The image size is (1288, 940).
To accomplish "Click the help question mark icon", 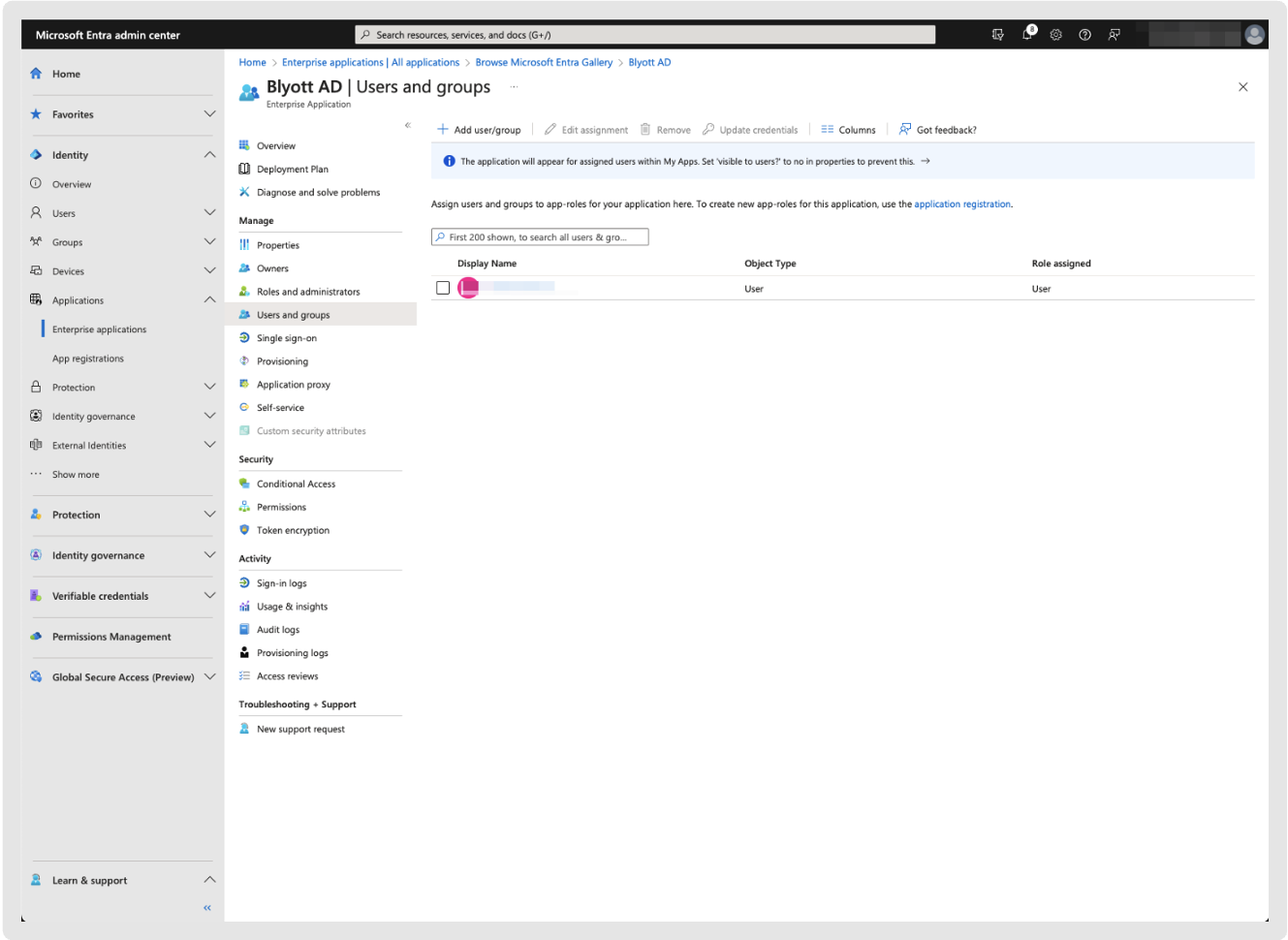I will pos(1084,35).
